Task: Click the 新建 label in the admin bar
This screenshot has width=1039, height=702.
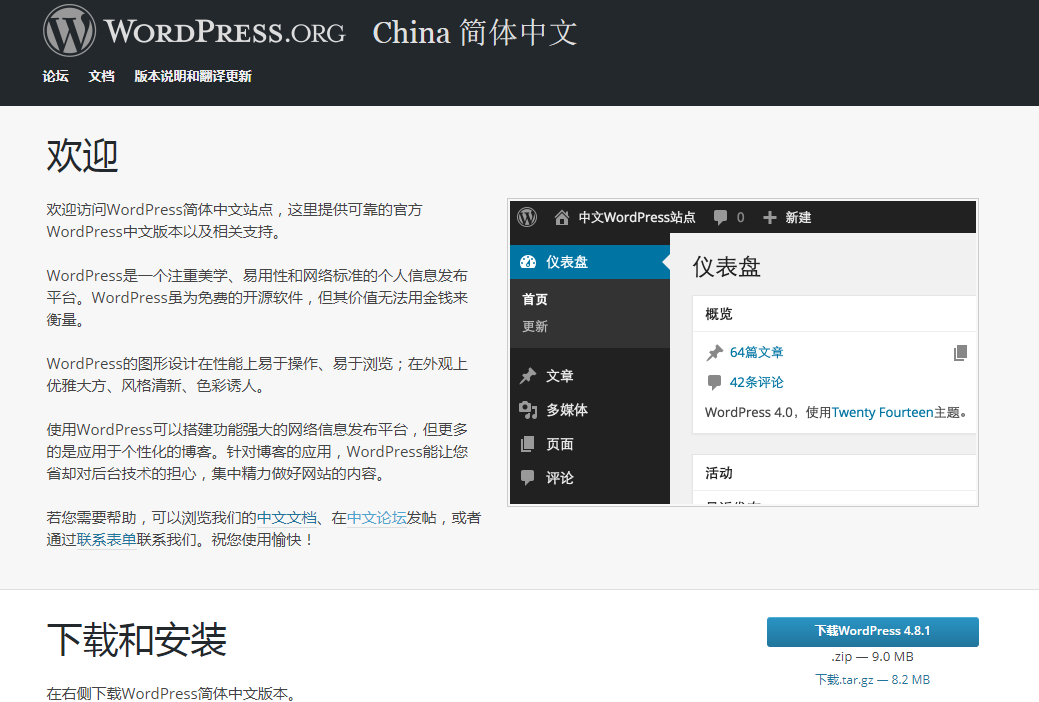Action: coord(798,217)
